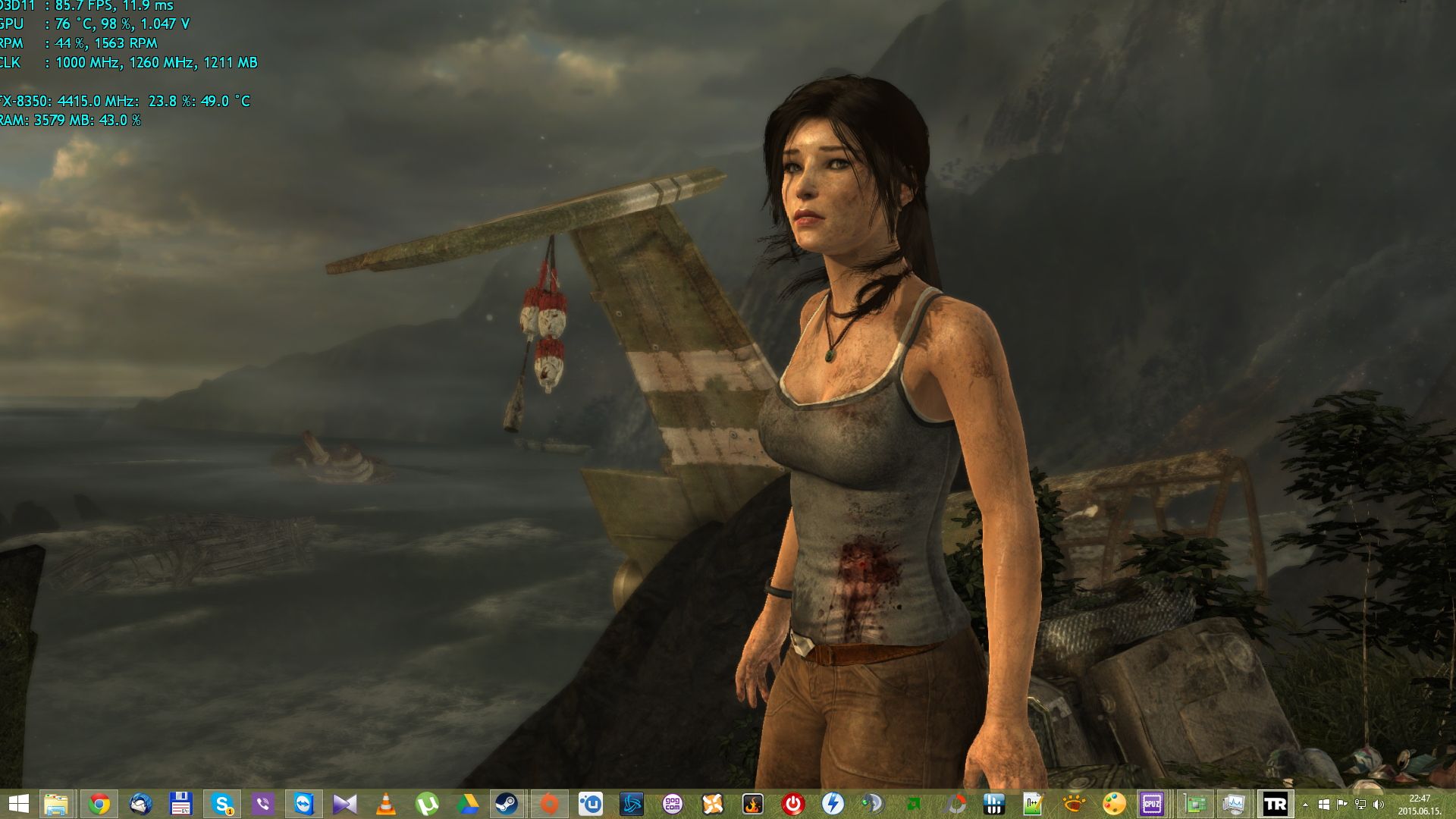Click the 'RAM: 3579 MB: 43.0 %' text
This screenshot has height=819, width=1456.
[x=71, y=120]
